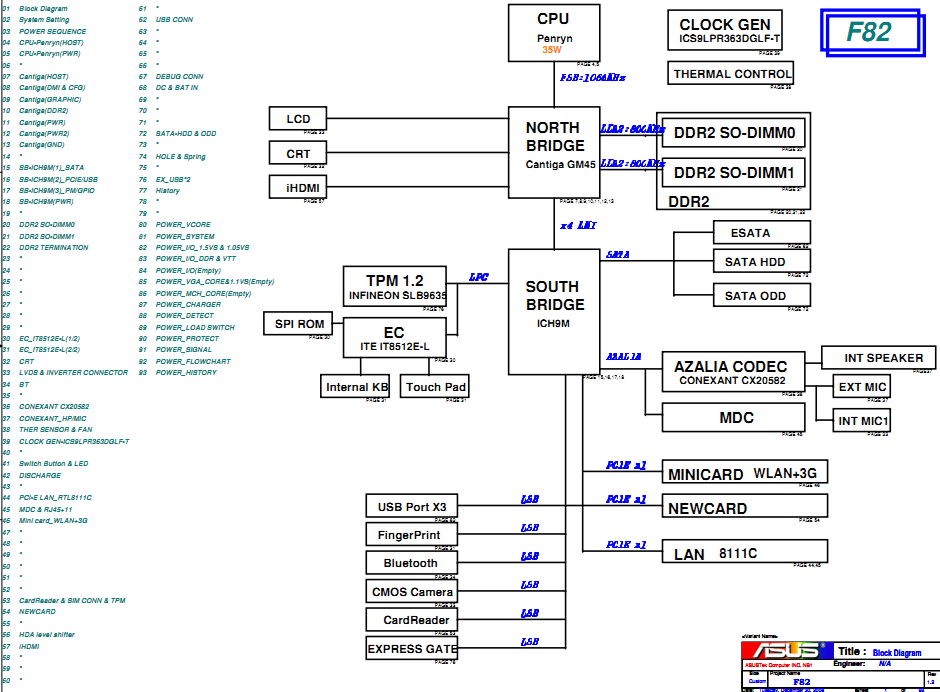Click the blue "LPC" bus label
The height and width of the screenshot is (692, 940).
478,277
